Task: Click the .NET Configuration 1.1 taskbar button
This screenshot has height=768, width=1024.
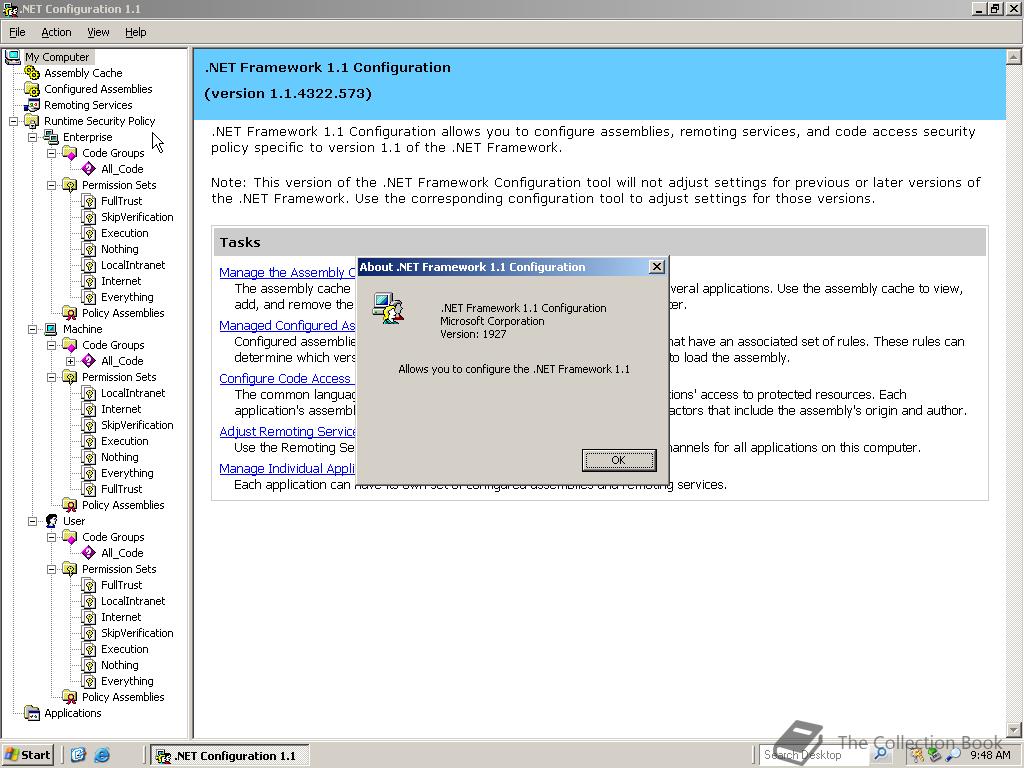Action: click(230, 756)
